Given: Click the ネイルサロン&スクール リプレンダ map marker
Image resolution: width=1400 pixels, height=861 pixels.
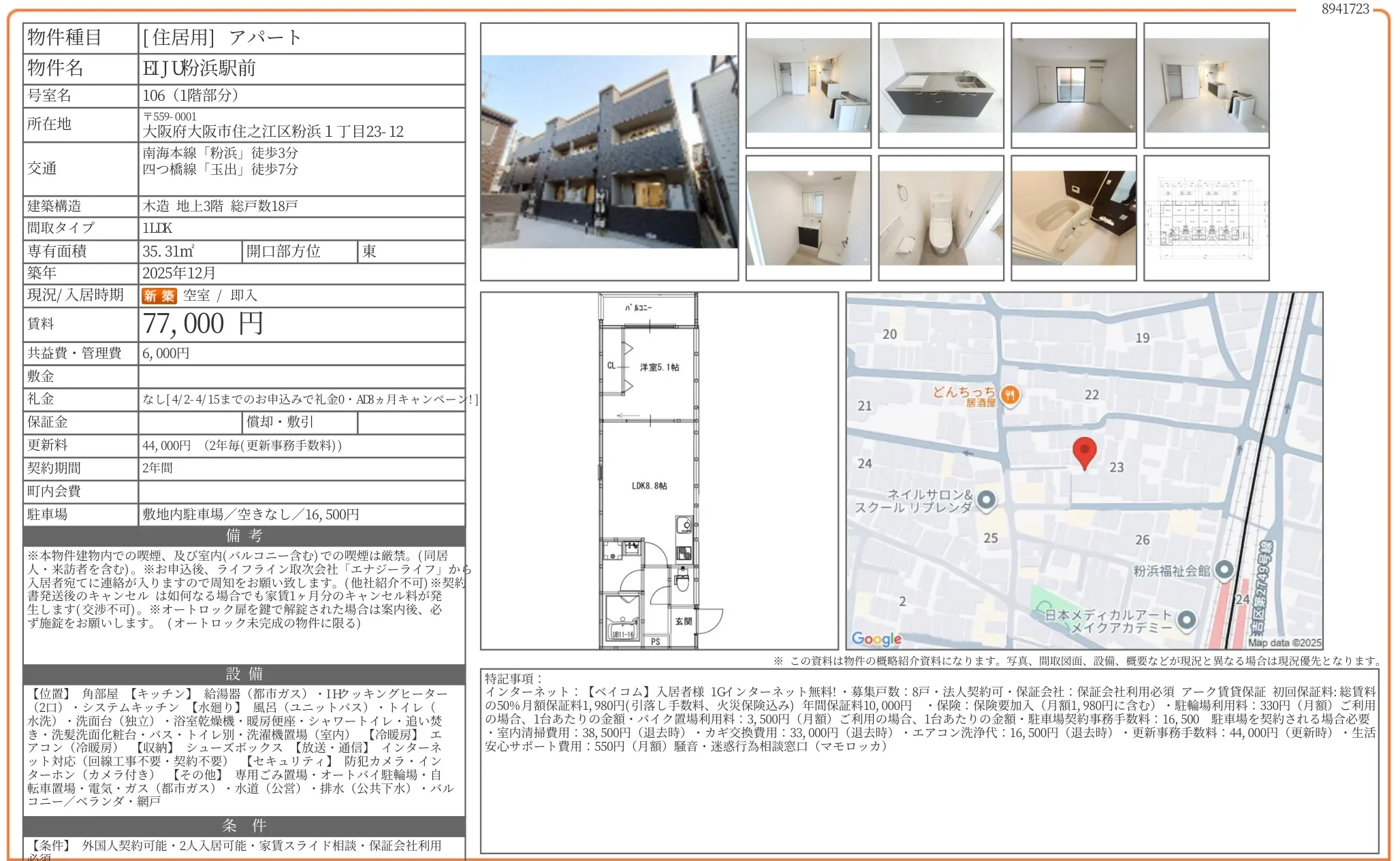Looking at the screenshot, I should (986, 500).
